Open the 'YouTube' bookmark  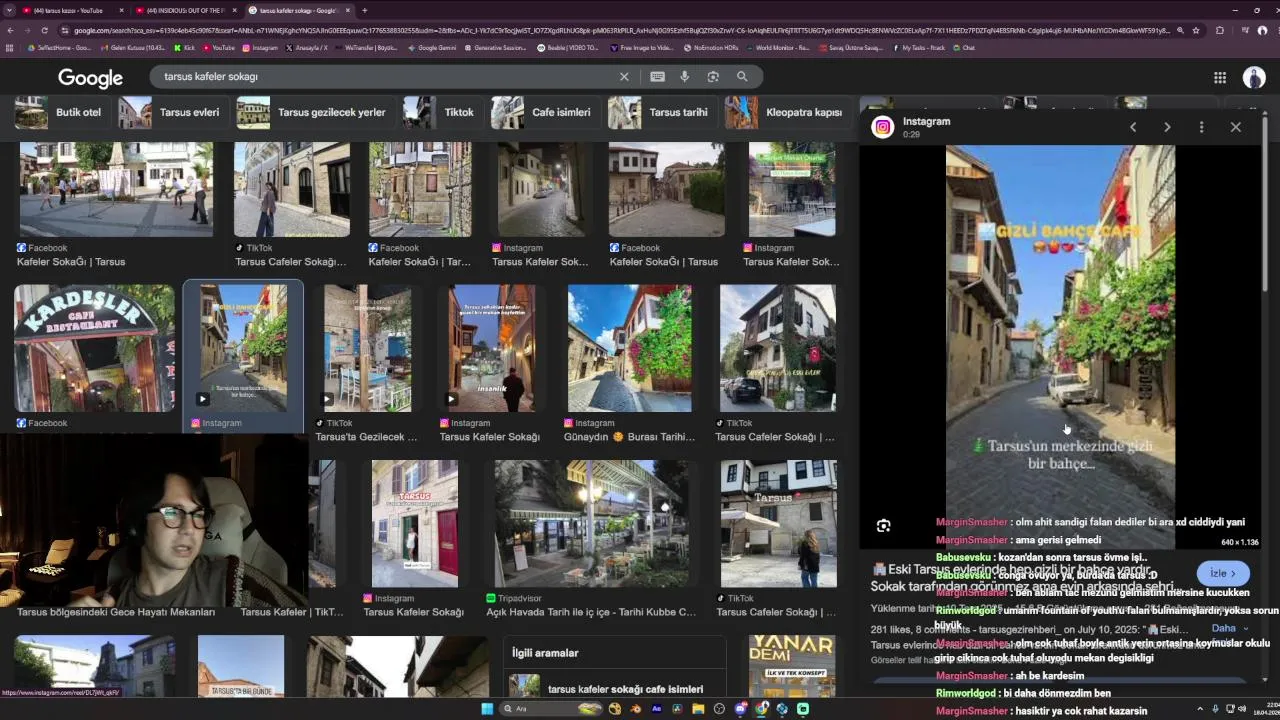(x=219, y=47)
